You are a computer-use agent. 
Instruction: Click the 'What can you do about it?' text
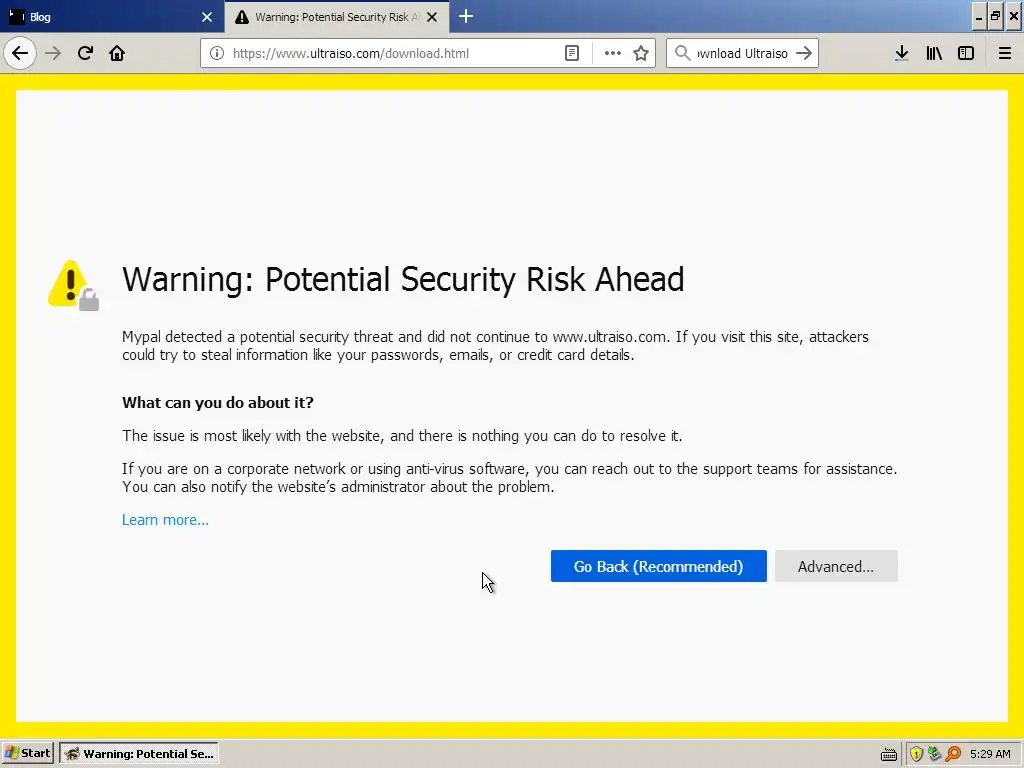(x=217, y=402)
